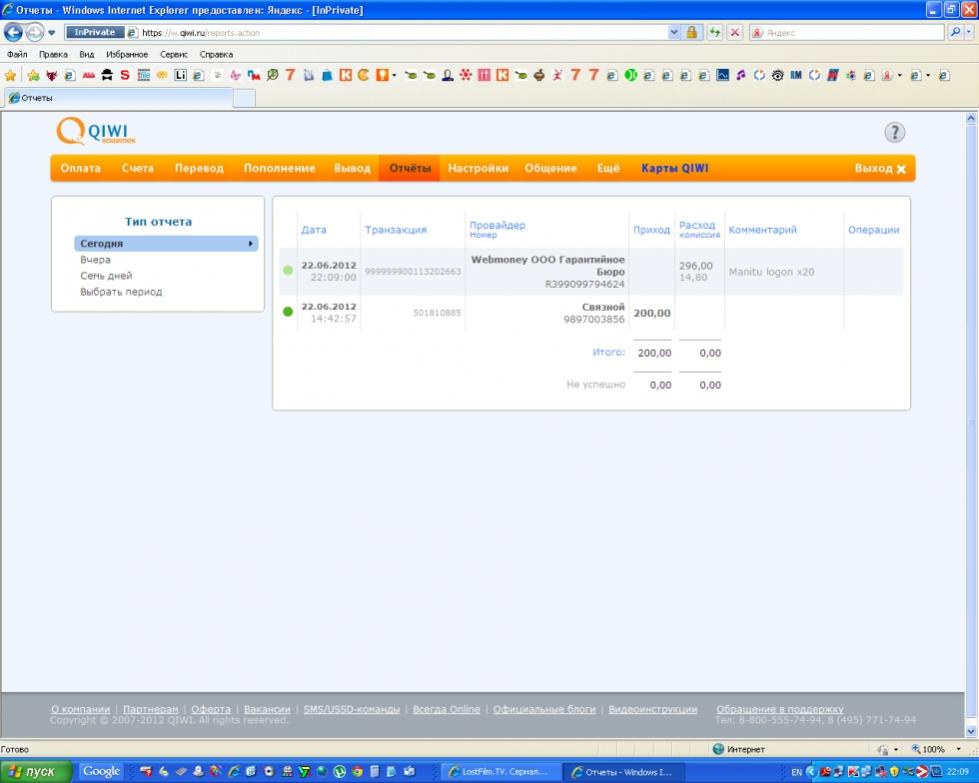Screen dimensions: 979x783
Task: Open the zoom level 100% dropdown
Action: 957,749
